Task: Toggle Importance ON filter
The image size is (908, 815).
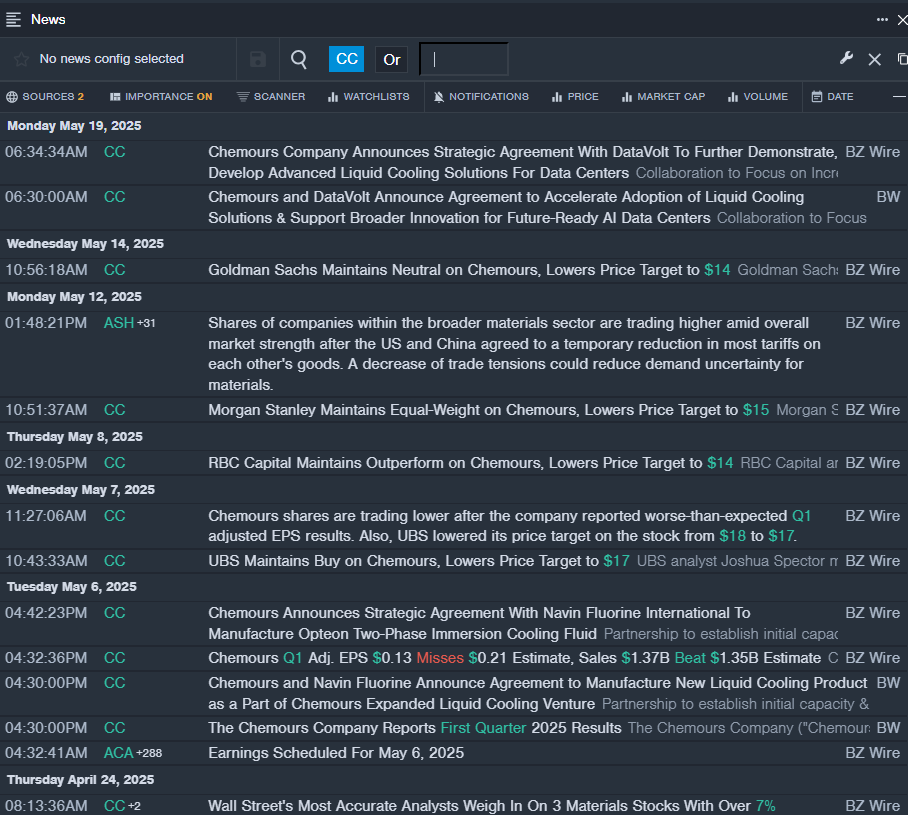Action: [161, 97]
